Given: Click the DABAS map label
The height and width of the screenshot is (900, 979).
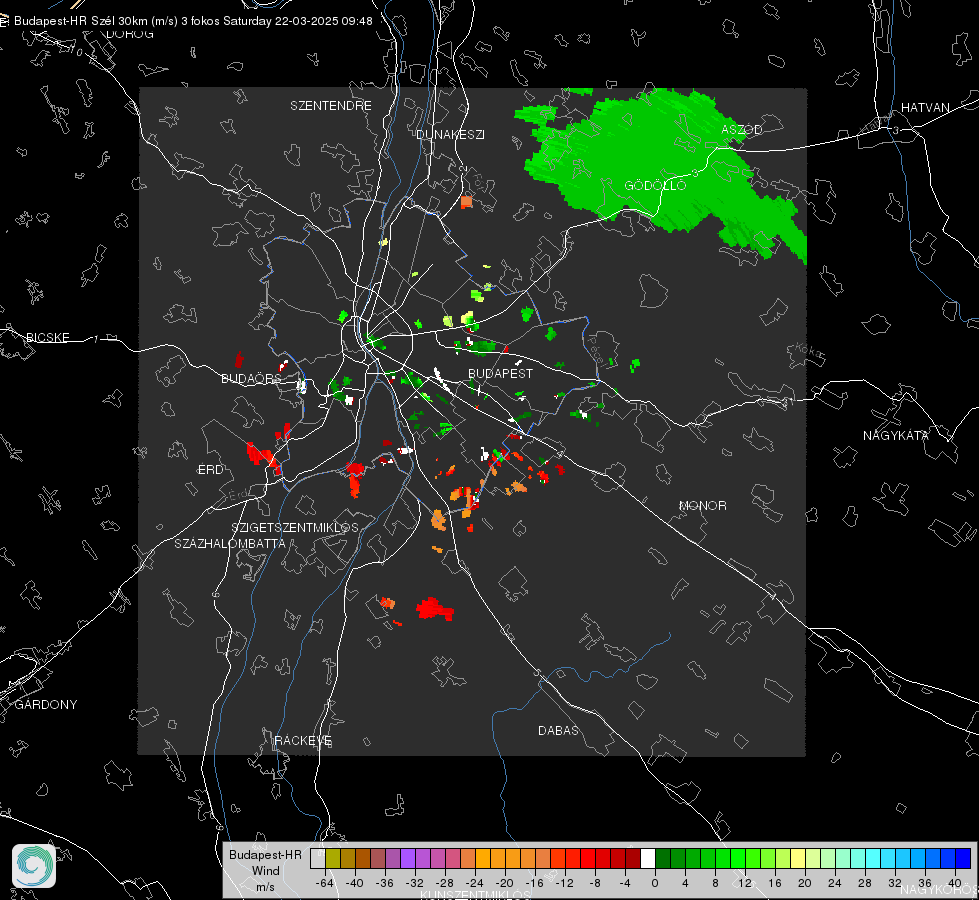Looking at the screenshot, I should coord(558,731).
